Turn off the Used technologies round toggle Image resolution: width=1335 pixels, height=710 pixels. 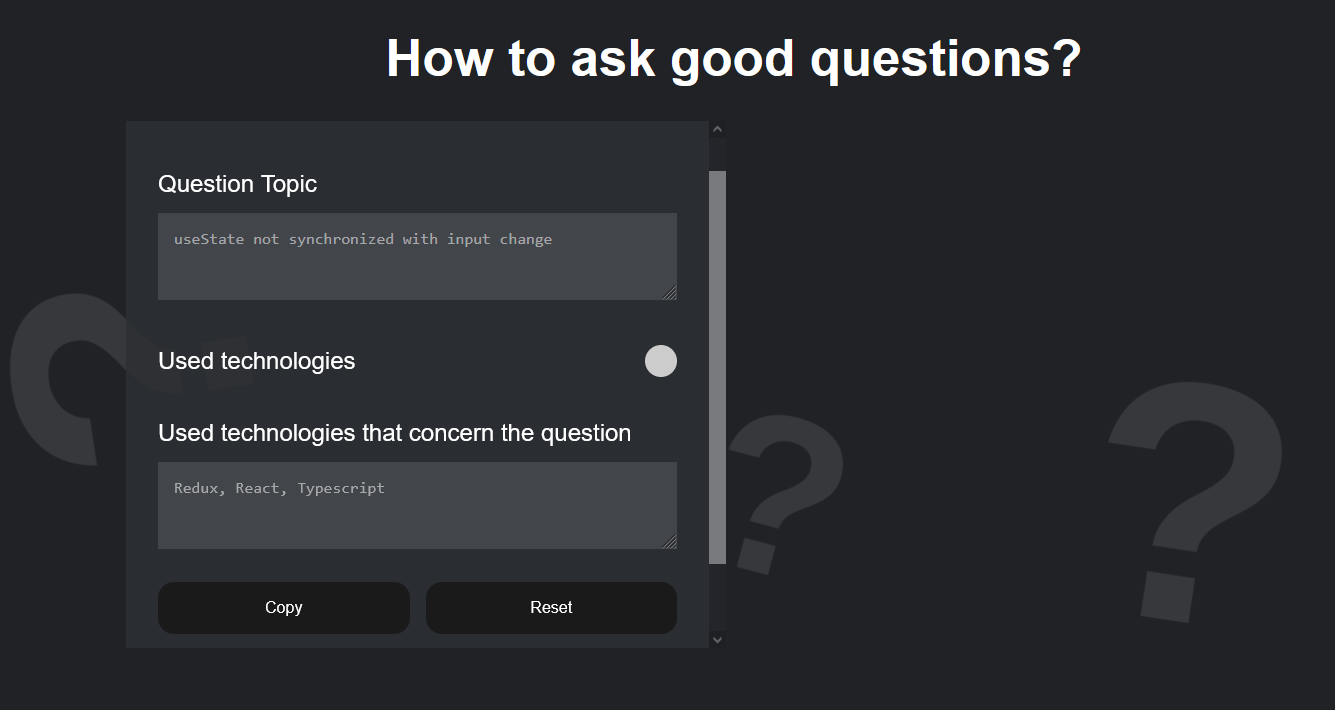[x=660, y=361]
